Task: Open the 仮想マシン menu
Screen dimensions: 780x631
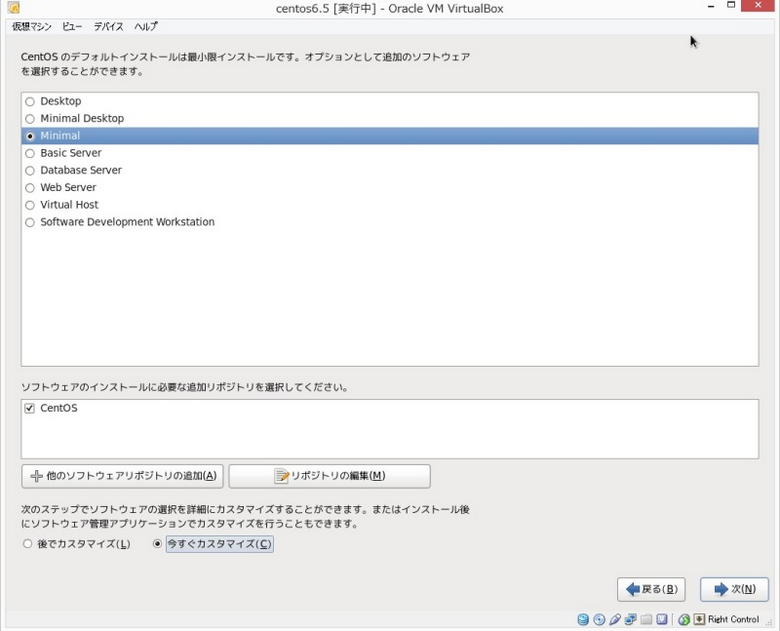Action: point(32,26)
